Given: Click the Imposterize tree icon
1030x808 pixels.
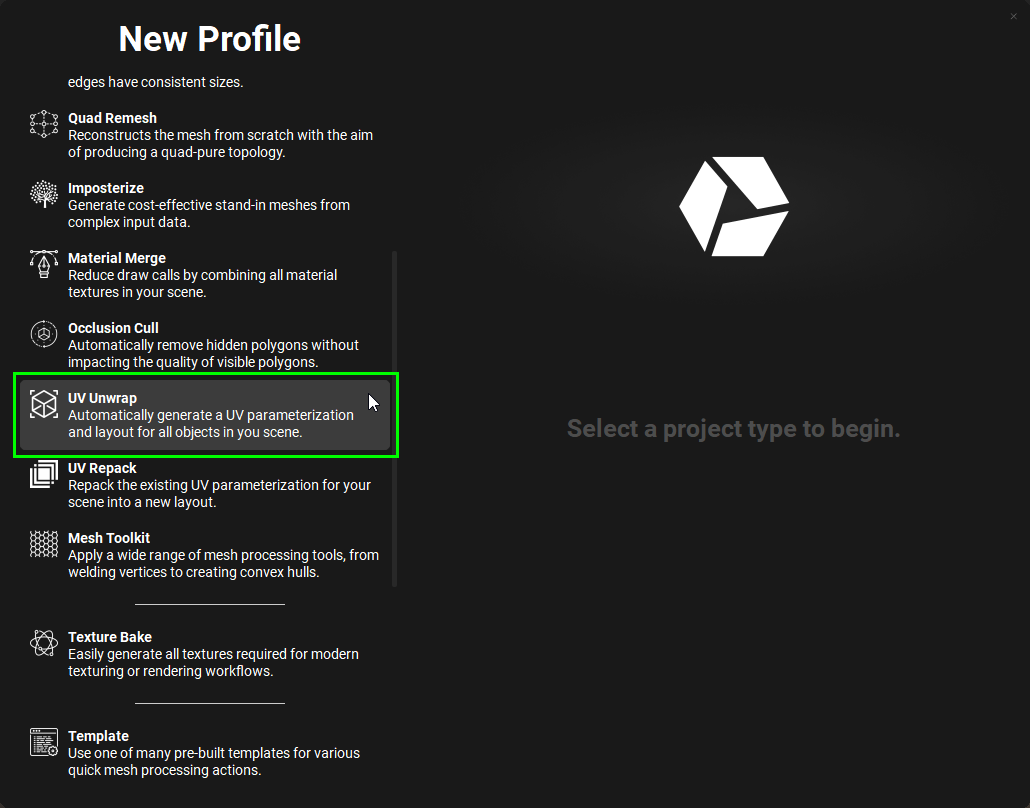Looking at the screenshot, I should click(44, 194).
